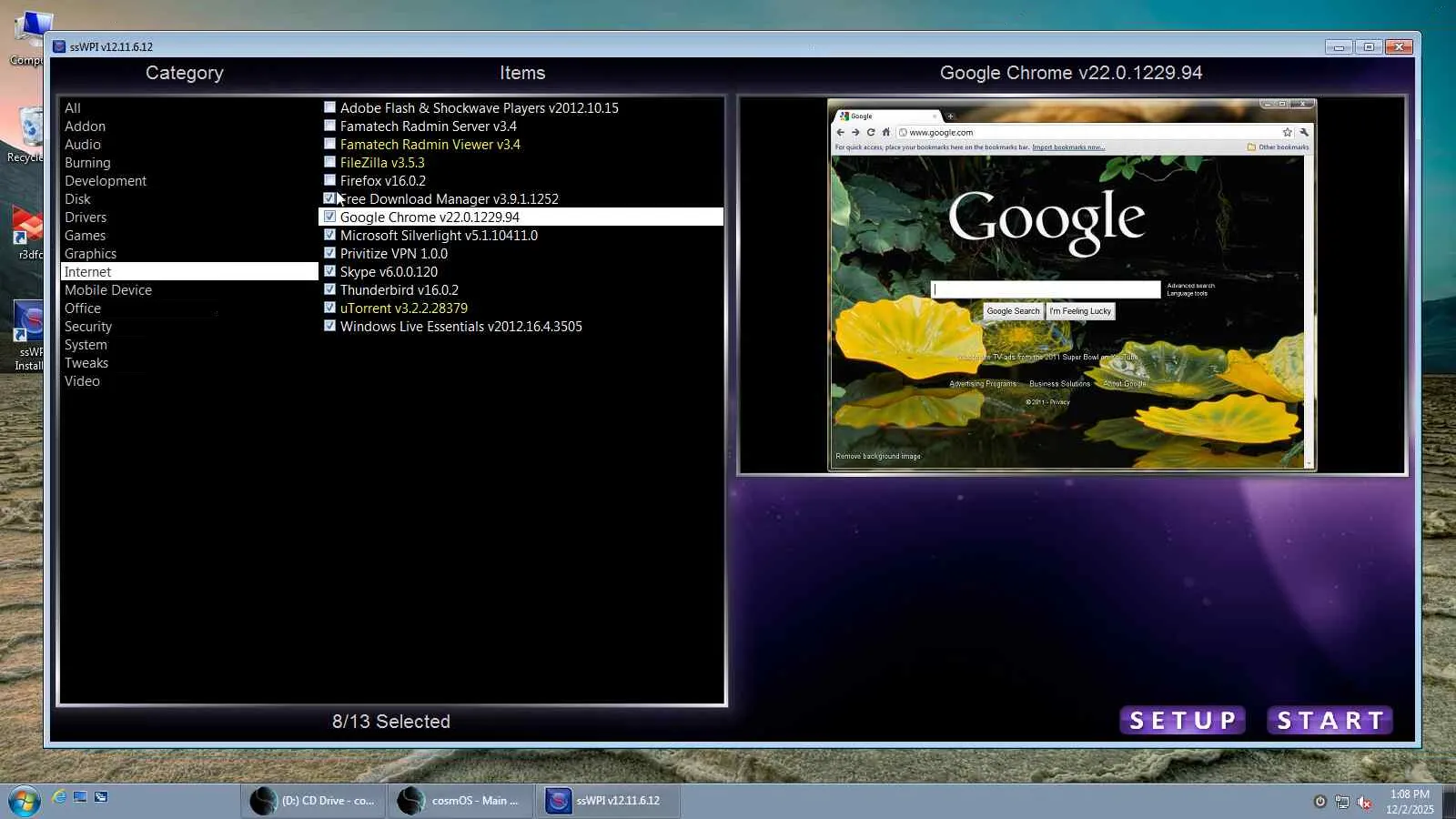Image resolution: width=1456 pixels, height=819 pixels.
Task: Open the Disk category
Action: [77, 199]
